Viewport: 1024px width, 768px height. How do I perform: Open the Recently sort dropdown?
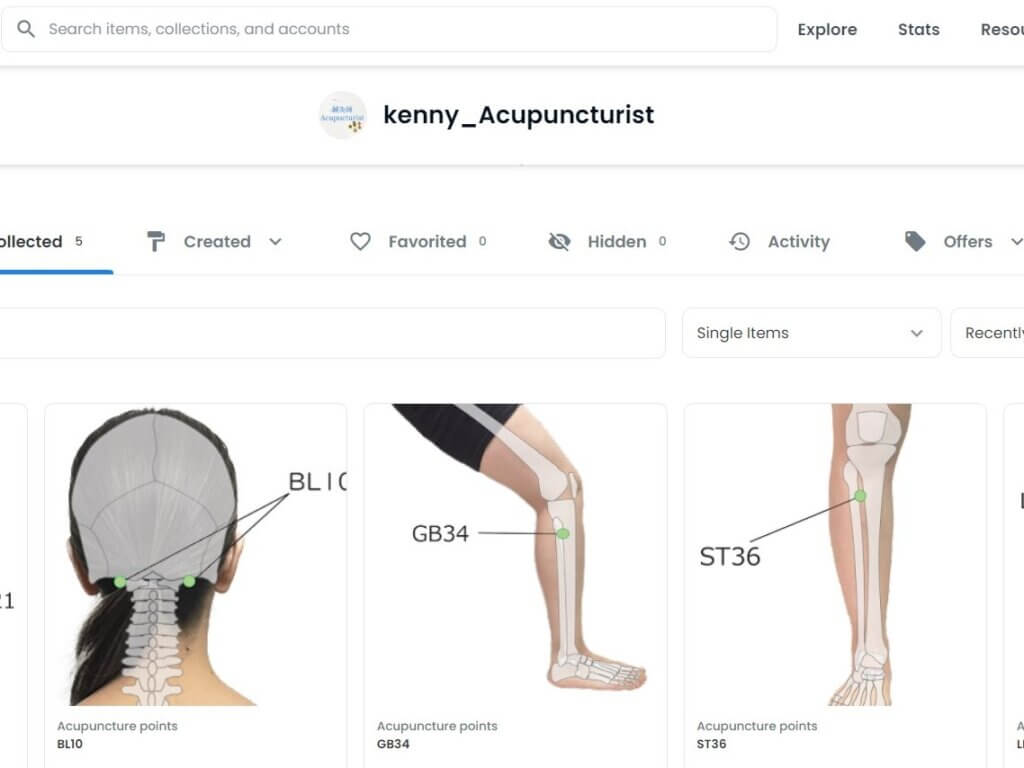click(x=988, y=333)
